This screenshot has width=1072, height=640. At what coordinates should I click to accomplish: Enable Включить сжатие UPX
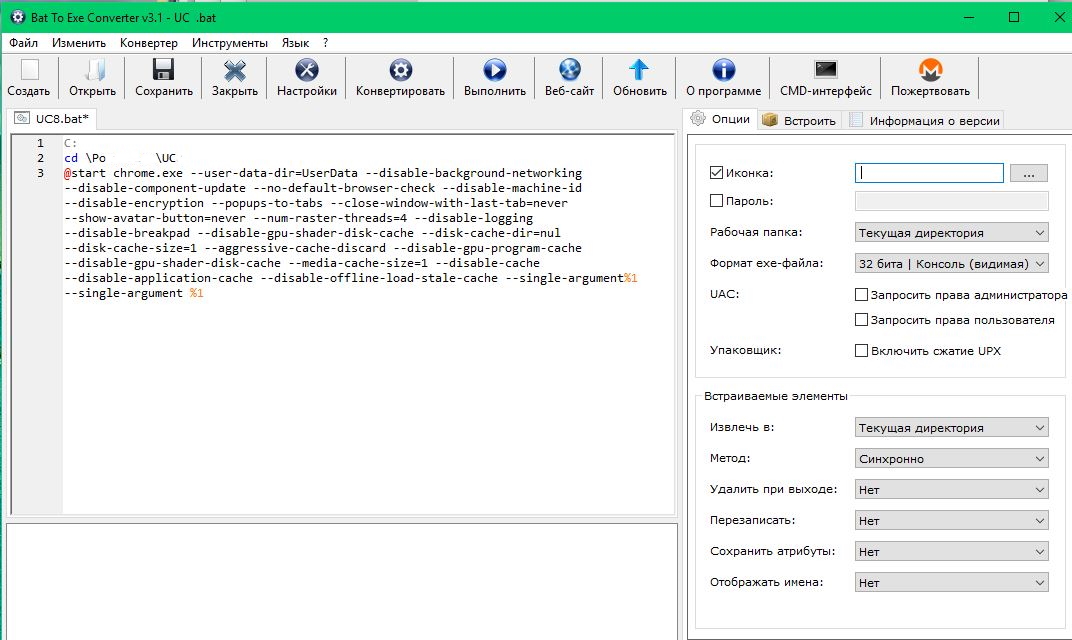tap(861, 351)
